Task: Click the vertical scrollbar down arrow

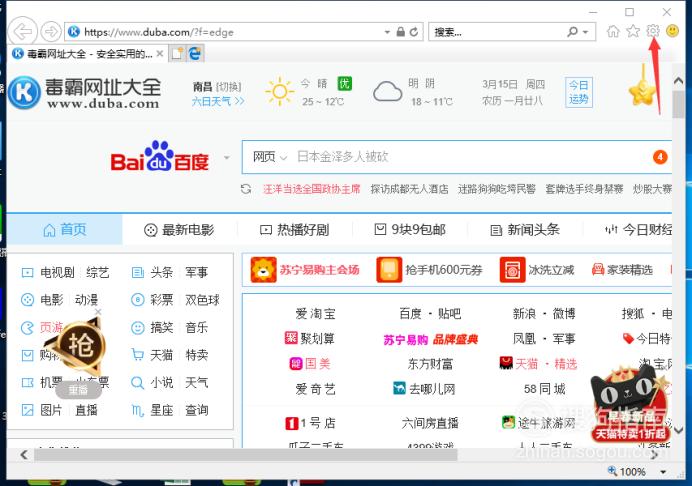Action: (x=678, y=429)
